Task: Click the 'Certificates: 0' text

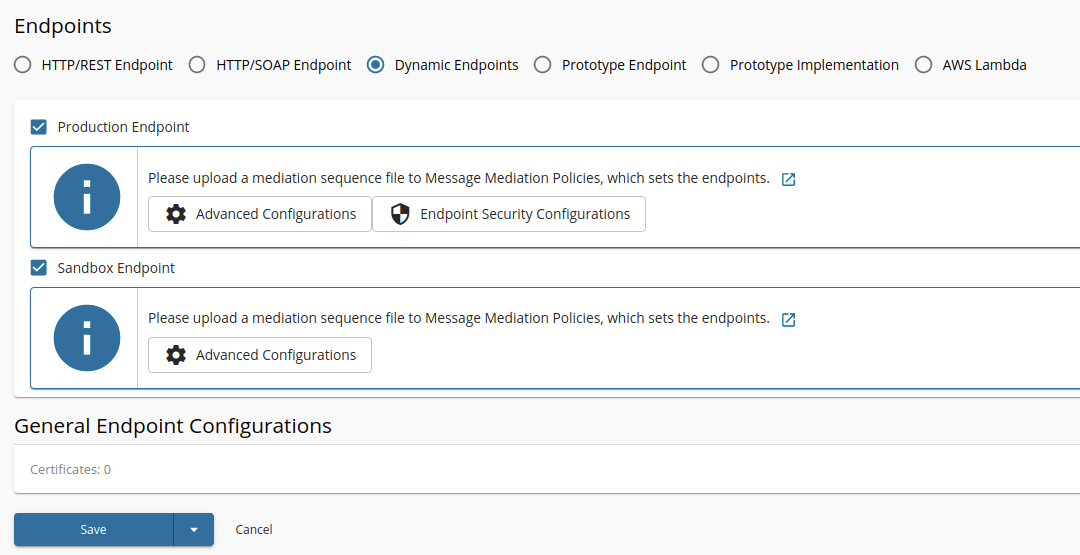Action: [70, 470]
